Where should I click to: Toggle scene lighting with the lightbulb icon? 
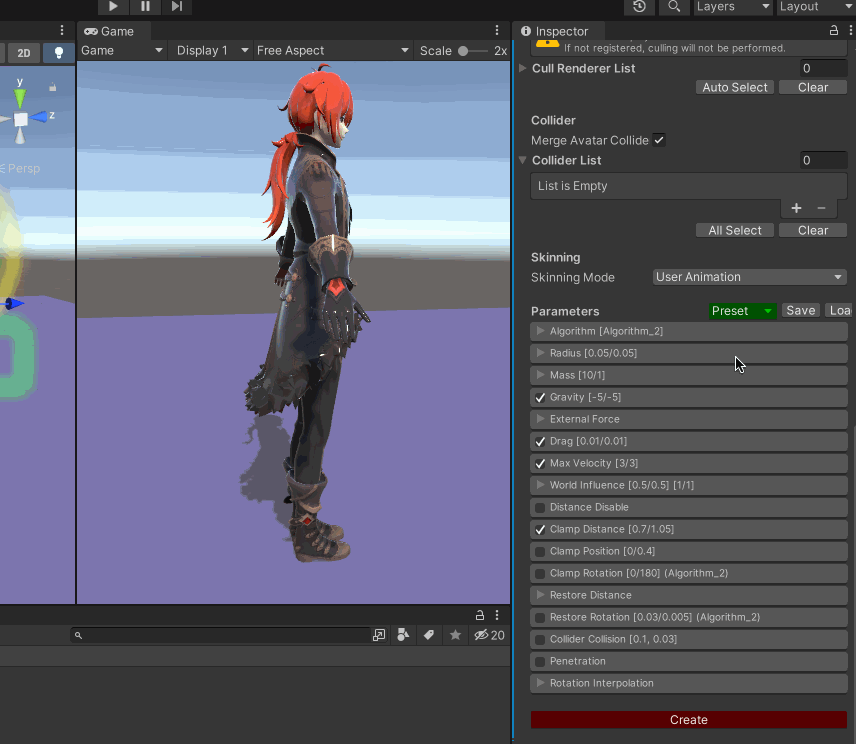59,52
